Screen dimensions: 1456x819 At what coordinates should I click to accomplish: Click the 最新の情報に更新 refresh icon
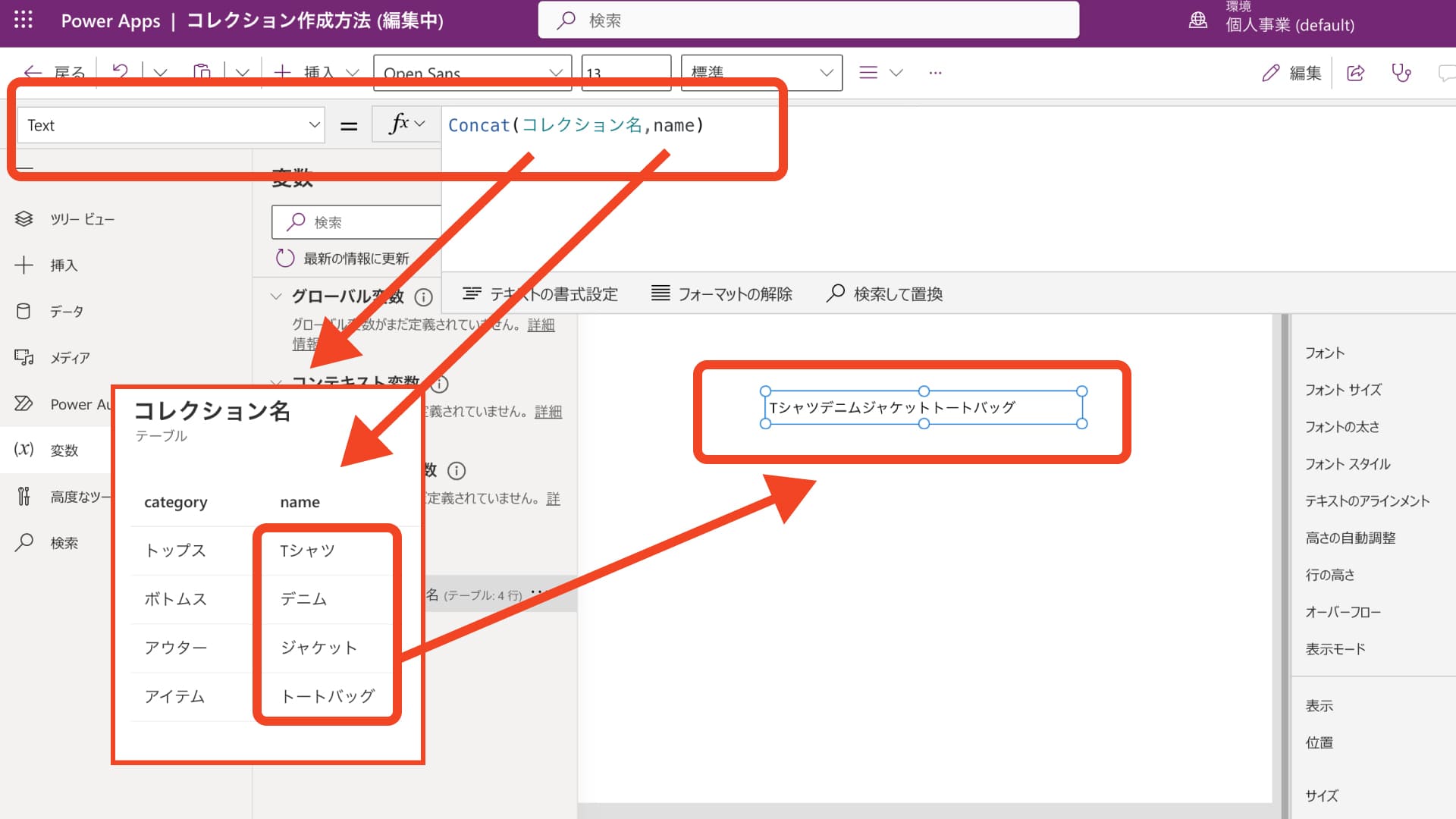[x=285, y=258]
